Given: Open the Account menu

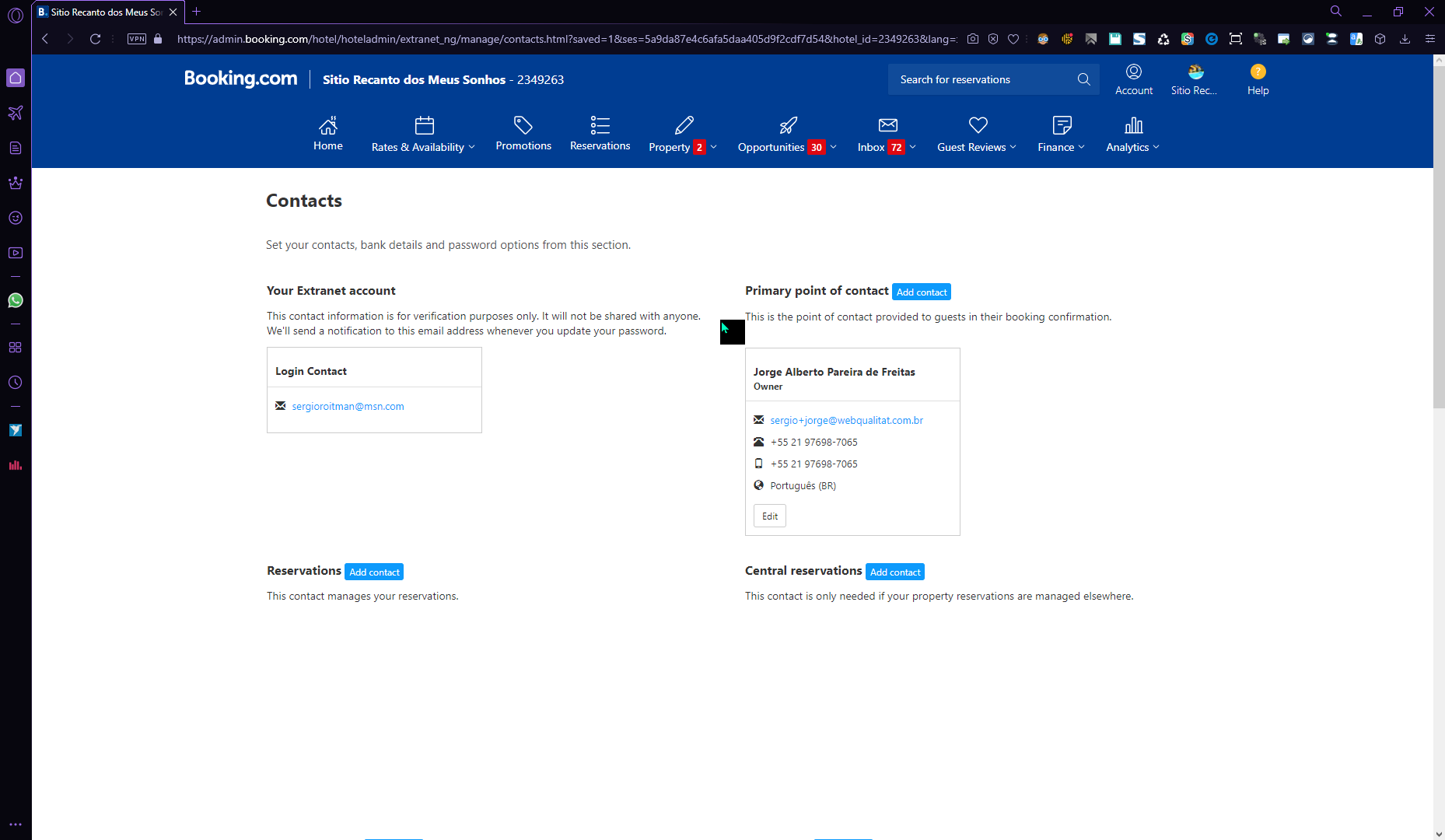Looking at the screenshot, I should (x=1134, y=79).
